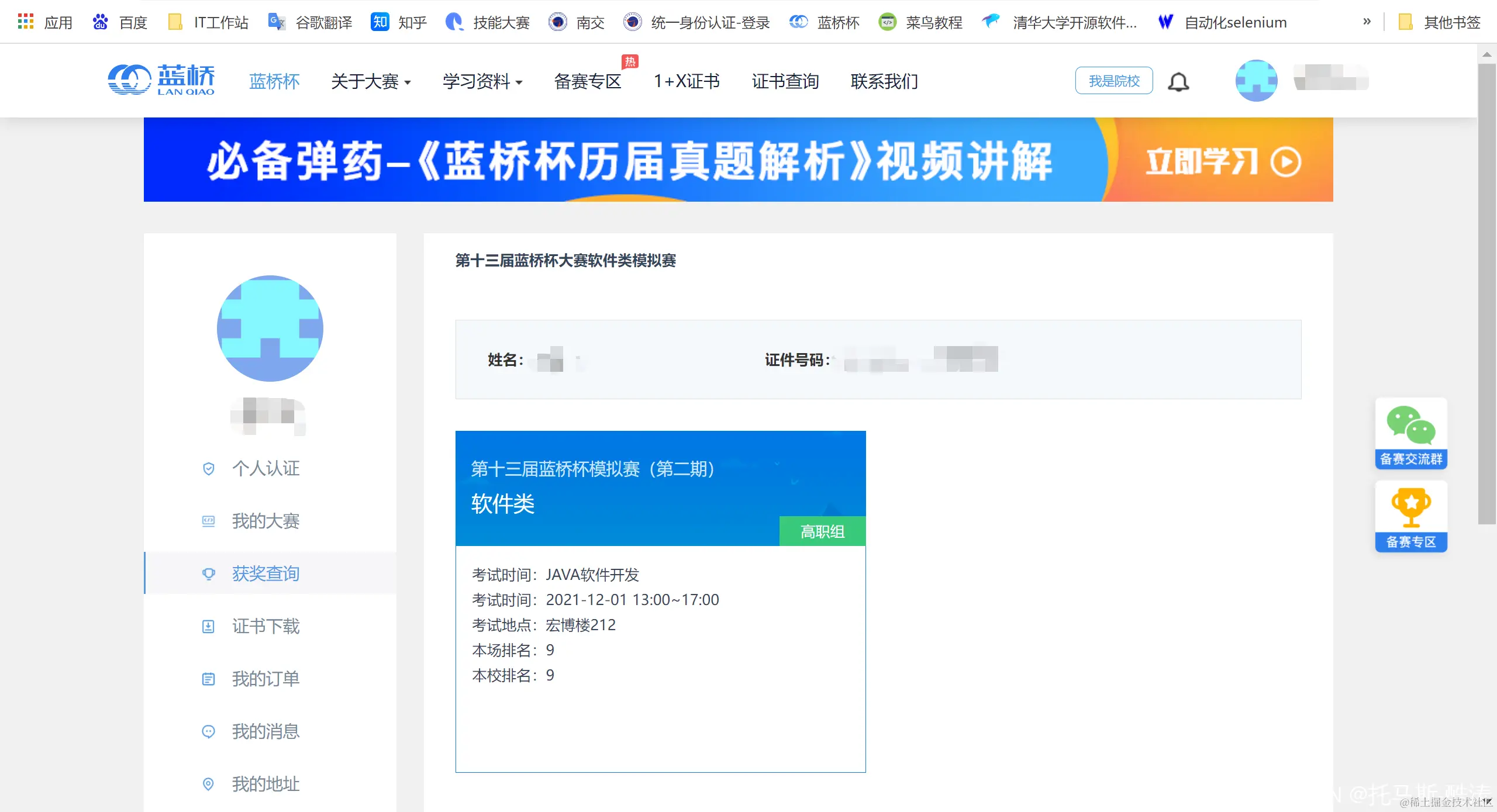Click the user avatar in header

1256,81
